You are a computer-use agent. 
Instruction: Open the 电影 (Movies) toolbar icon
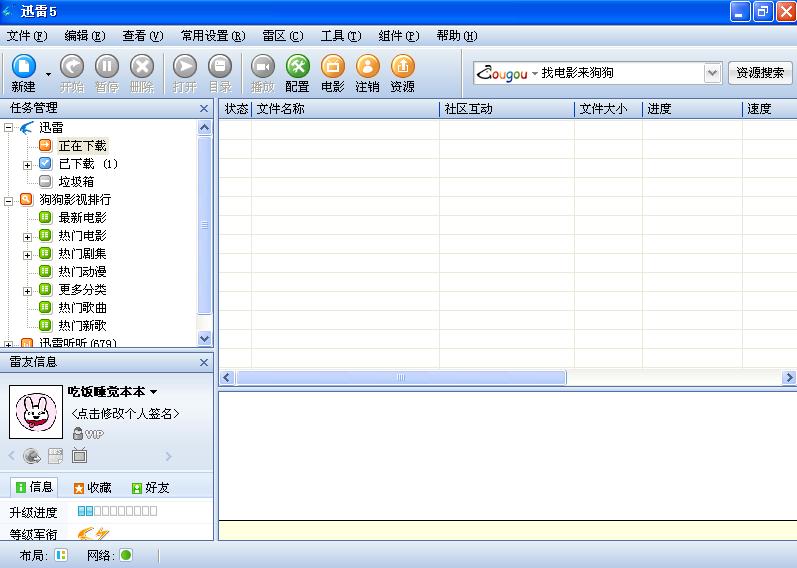333,73
